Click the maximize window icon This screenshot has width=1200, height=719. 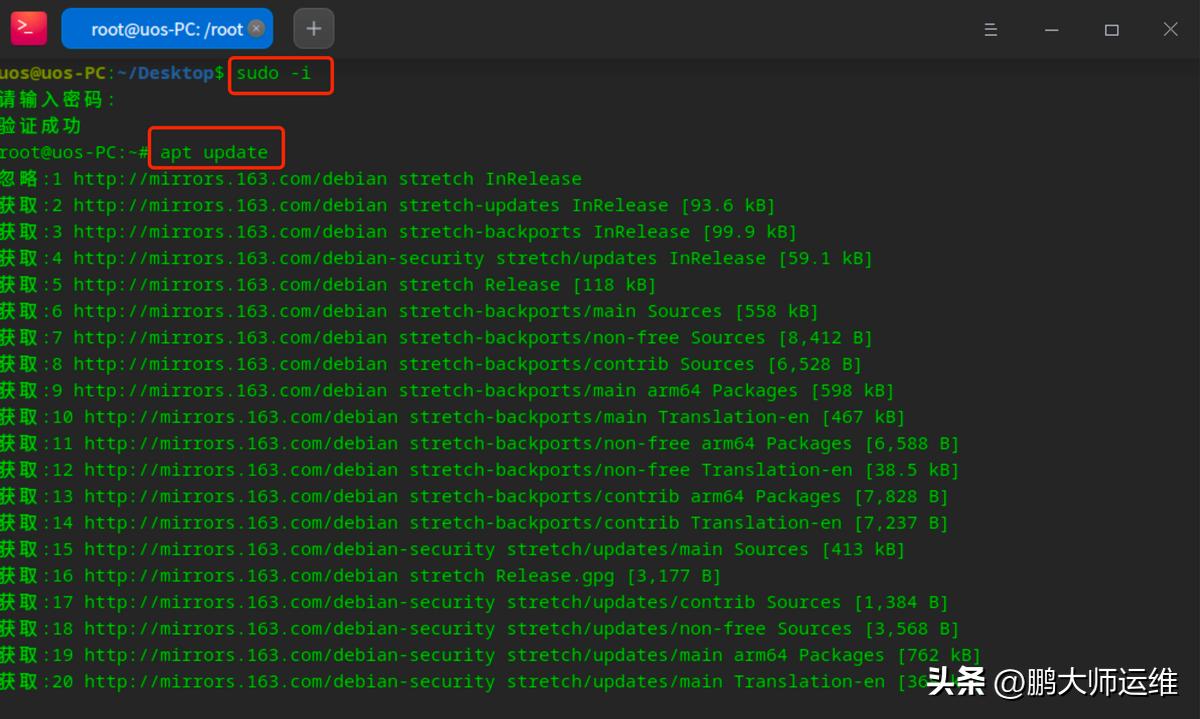click(1111, 29)
